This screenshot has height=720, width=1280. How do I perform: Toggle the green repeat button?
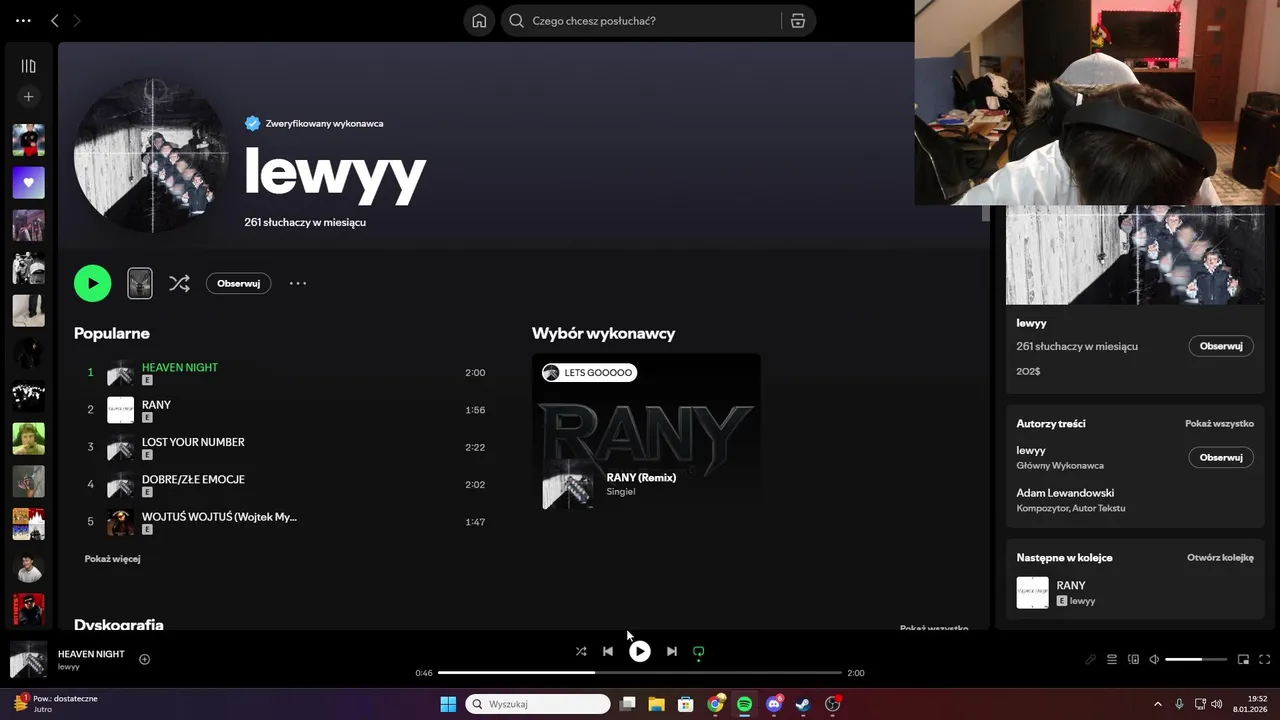pos(699,652)
